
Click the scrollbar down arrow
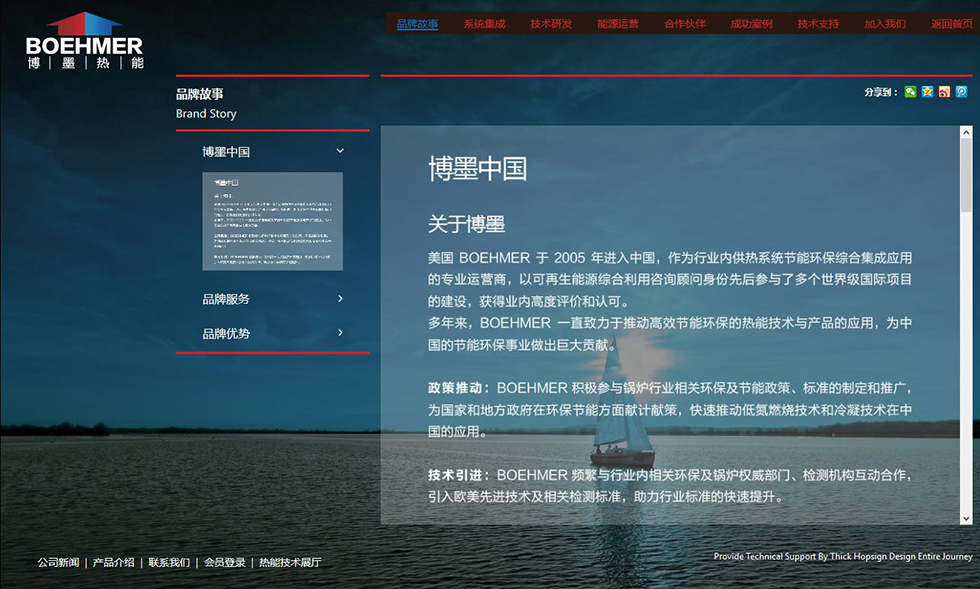click(966, 518)
